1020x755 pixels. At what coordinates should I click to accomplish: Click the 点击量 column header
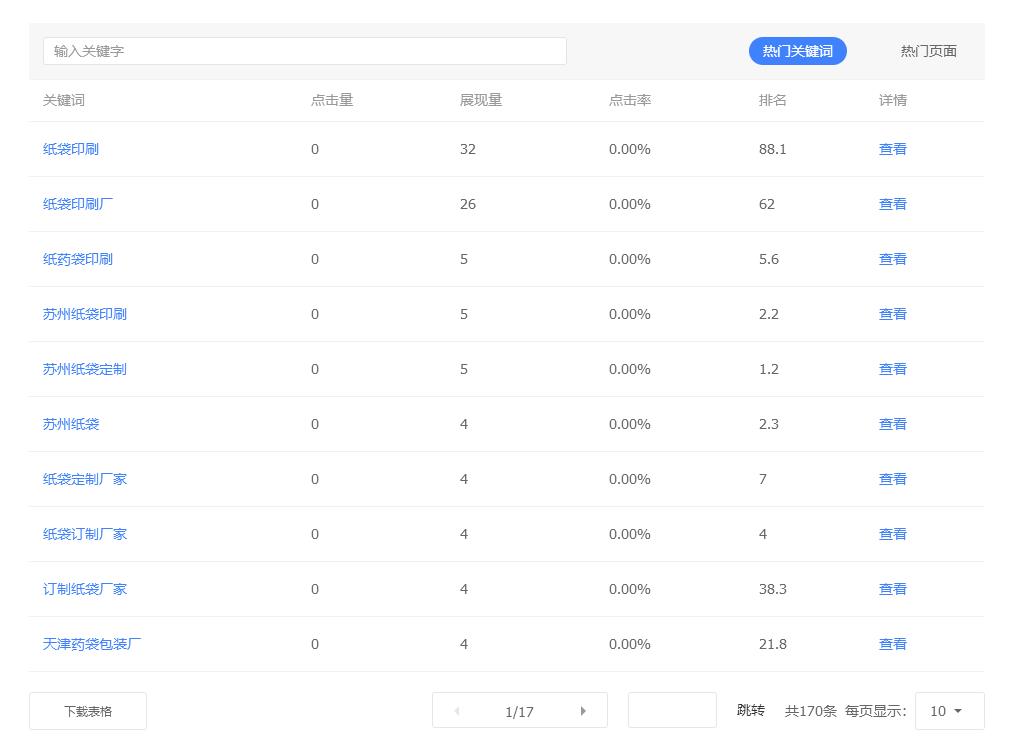pyautogui.click(x=332, y=100)
